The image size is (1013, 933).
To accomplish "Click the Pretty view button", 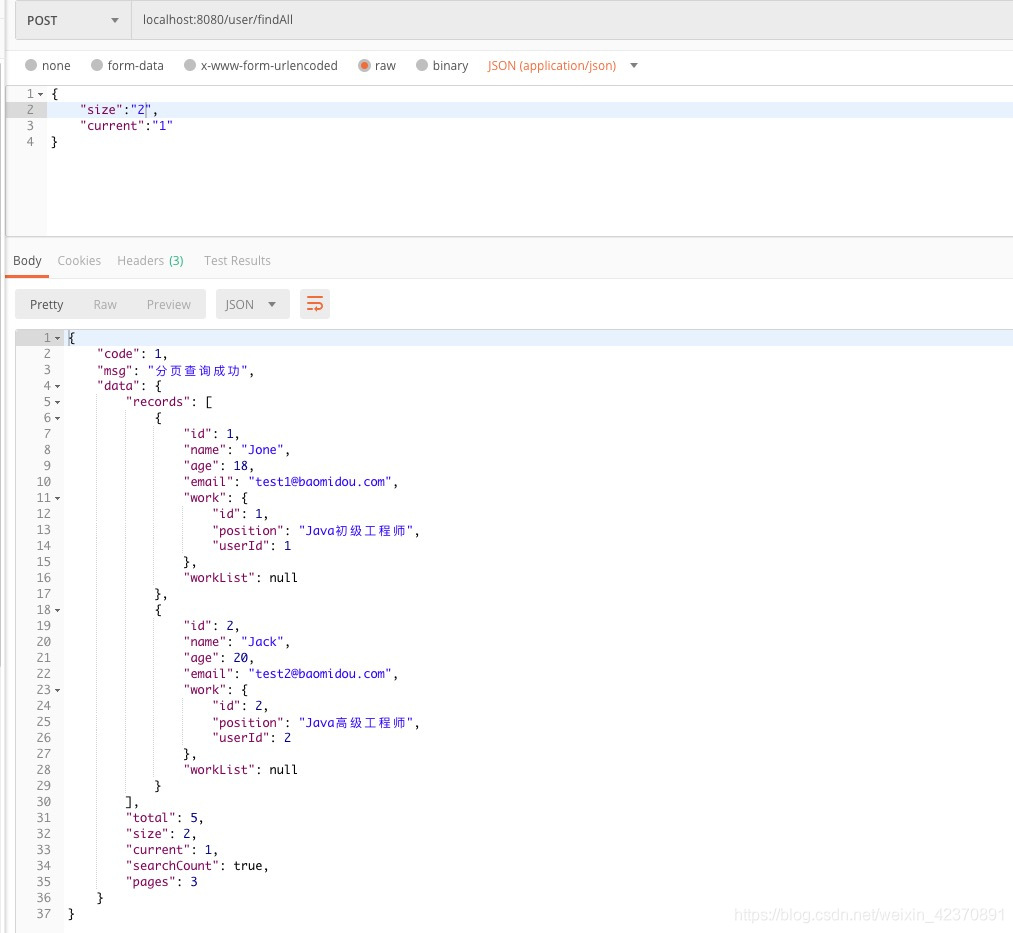I will click(46, 304).
